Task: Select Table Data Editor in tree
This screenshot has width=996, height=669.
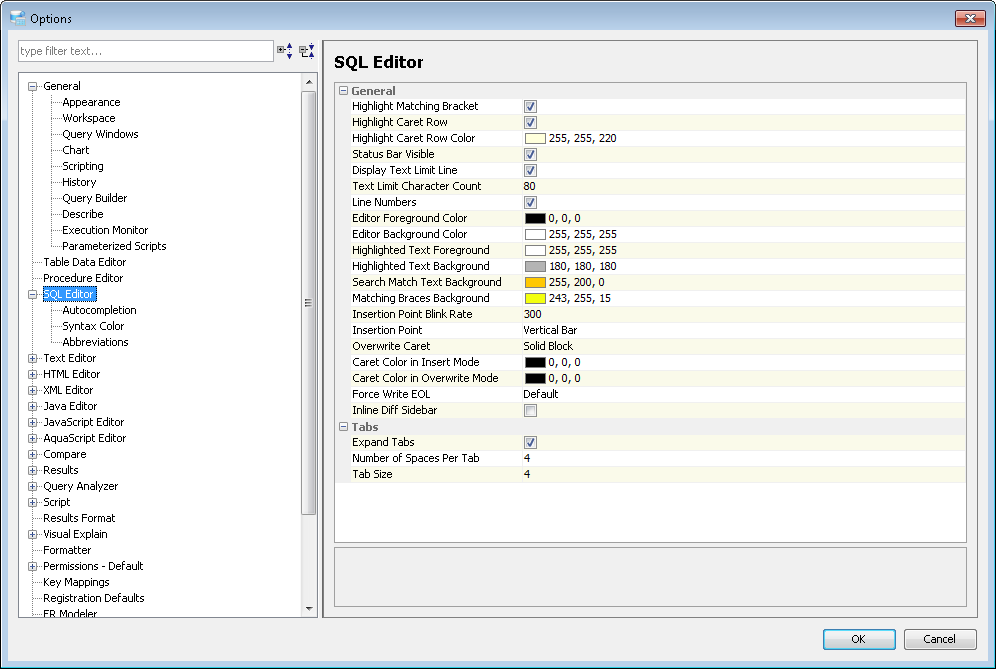Action: pyautogui.click(x=84, y=262)
